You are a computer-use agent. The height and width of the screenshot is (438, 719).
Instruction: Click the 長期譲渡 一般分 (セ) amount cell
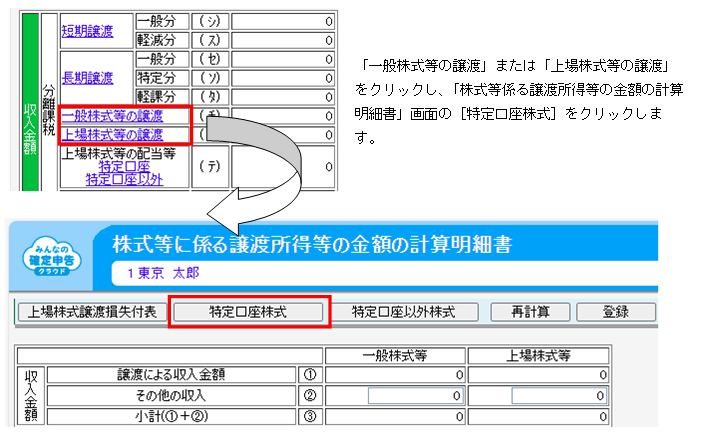pos(283,59)
